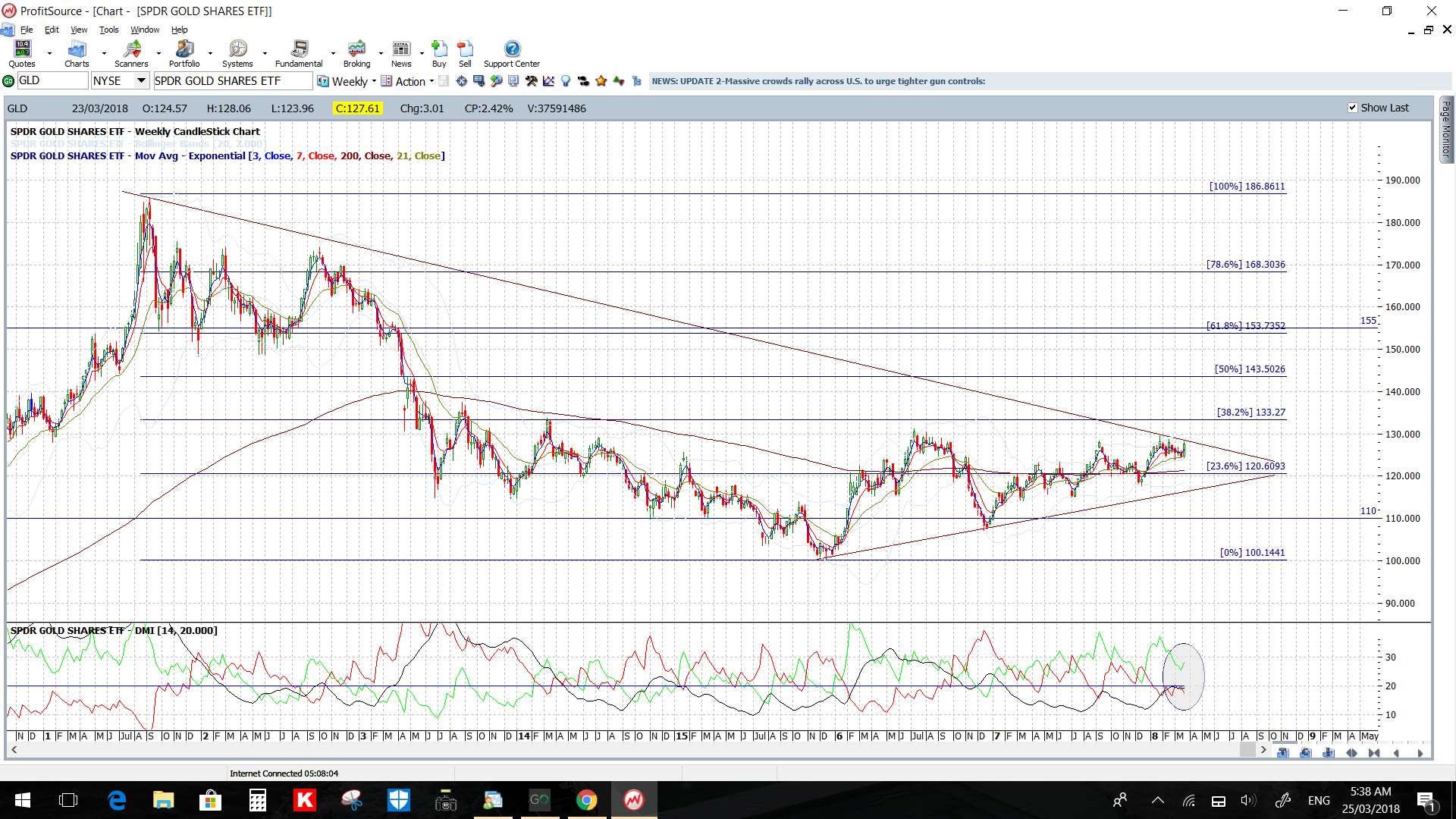Open the NYSE exchange dropdown

(141, 80)
